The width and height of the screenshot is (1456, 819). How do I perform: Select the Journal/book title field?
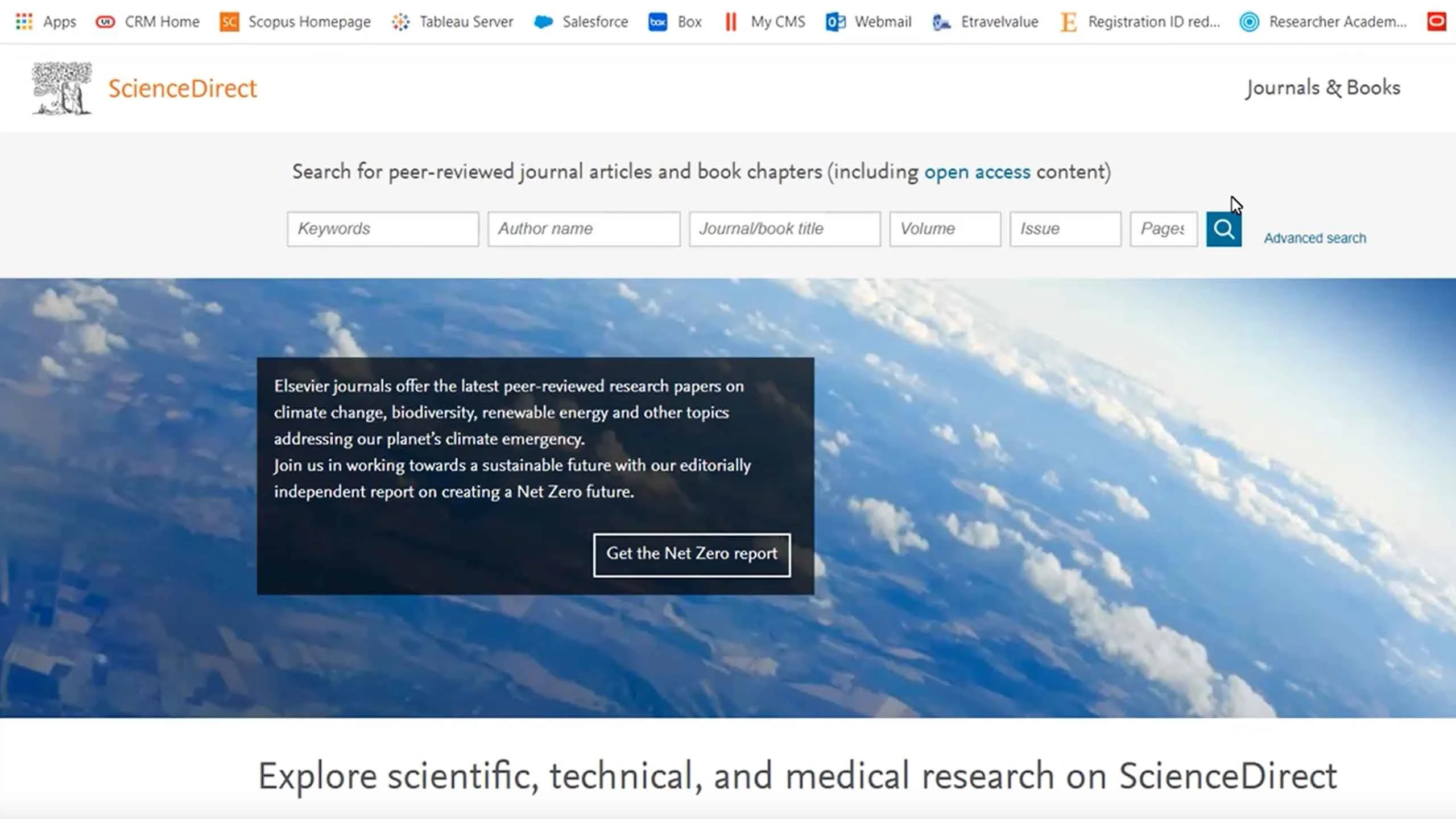click(784, 229)
